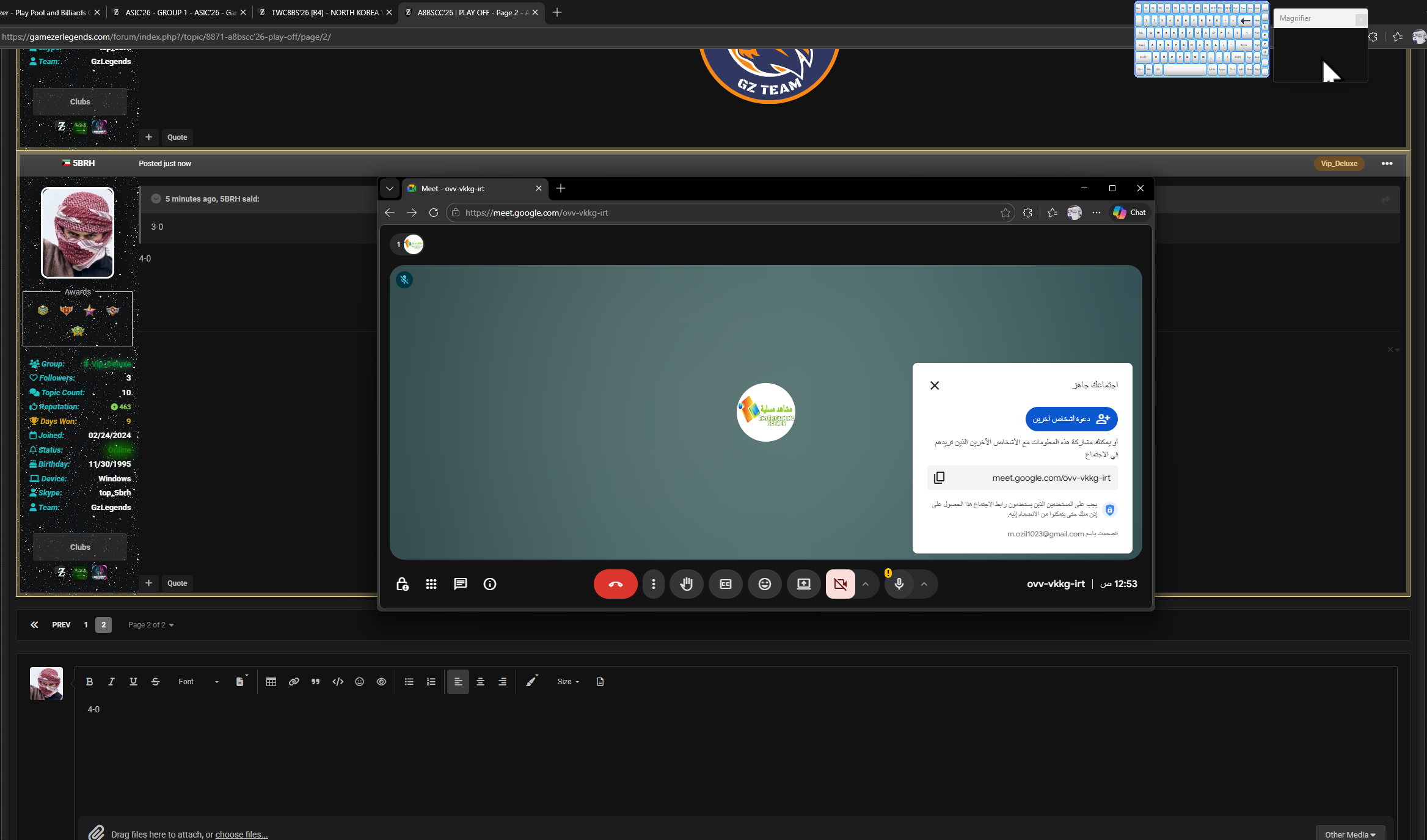
Task: Insert code block in forum editor
Action: [x=338, y=682]
